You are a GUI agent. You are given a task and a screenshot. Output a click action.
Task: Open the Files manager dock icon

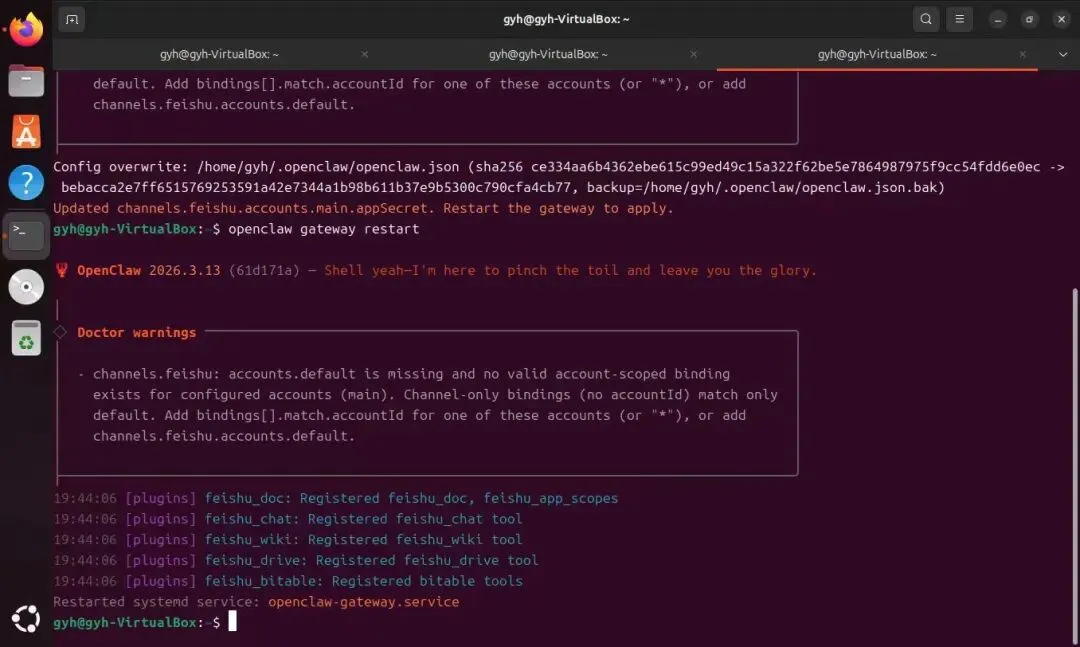pyautogui.click(x=26, y=80)
